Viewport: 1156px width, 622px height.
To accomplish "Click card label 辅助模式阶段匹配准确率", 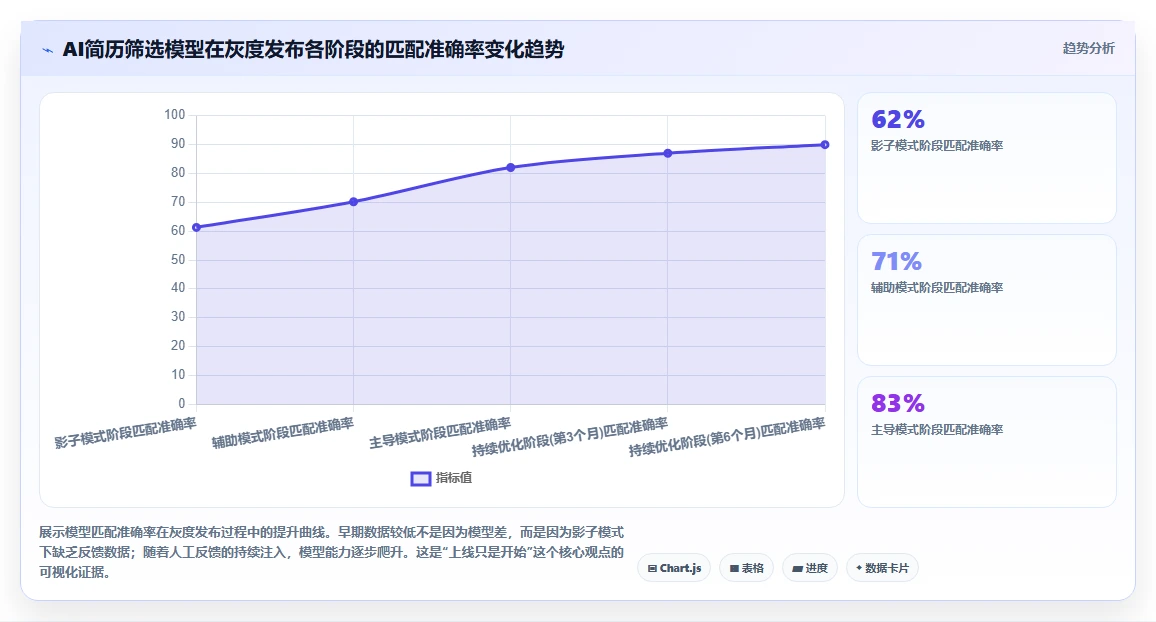I will pos(936,288).
